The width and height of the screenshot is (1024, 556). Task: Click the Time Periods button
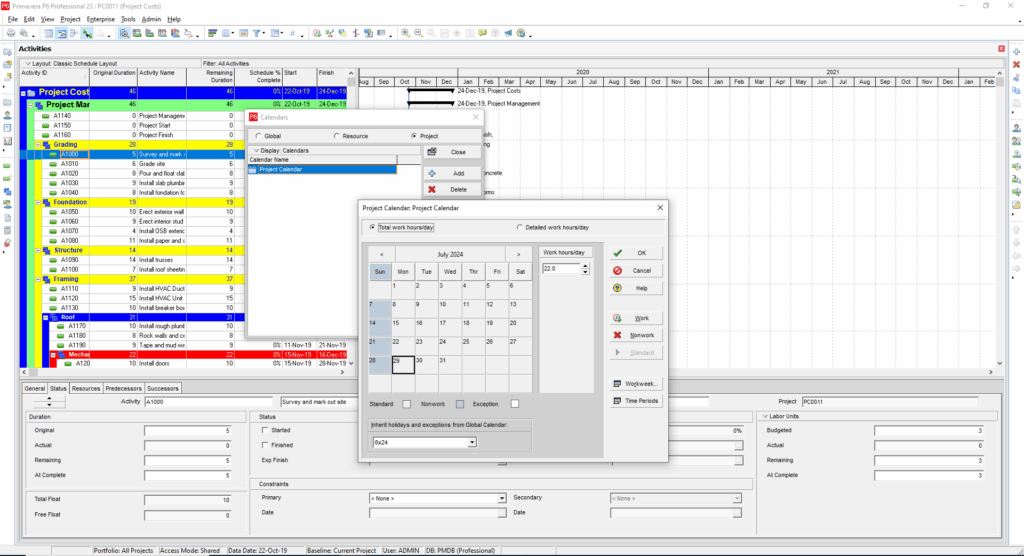(636, 401)
